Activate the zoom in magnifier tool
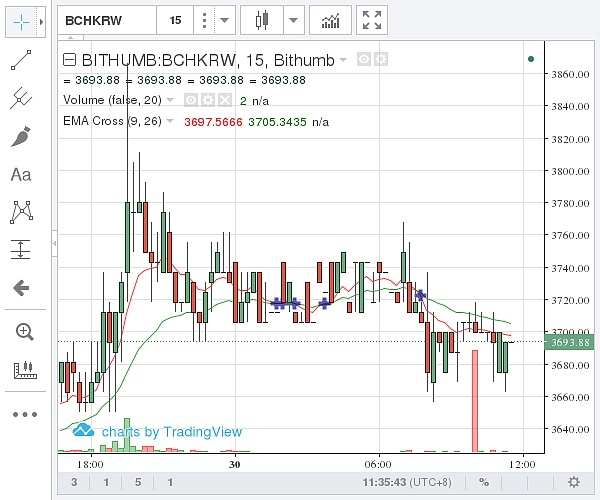 point(24,332)
